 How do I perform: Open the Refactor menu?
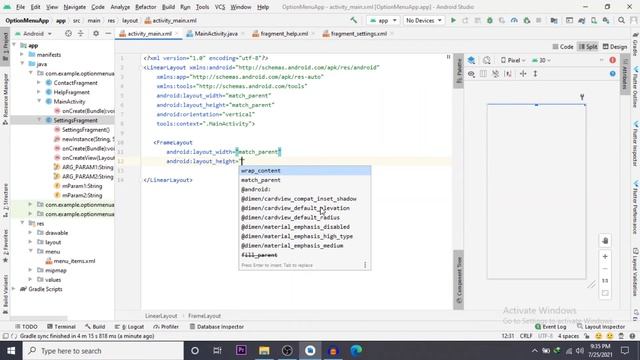click(x=146, y=7)
